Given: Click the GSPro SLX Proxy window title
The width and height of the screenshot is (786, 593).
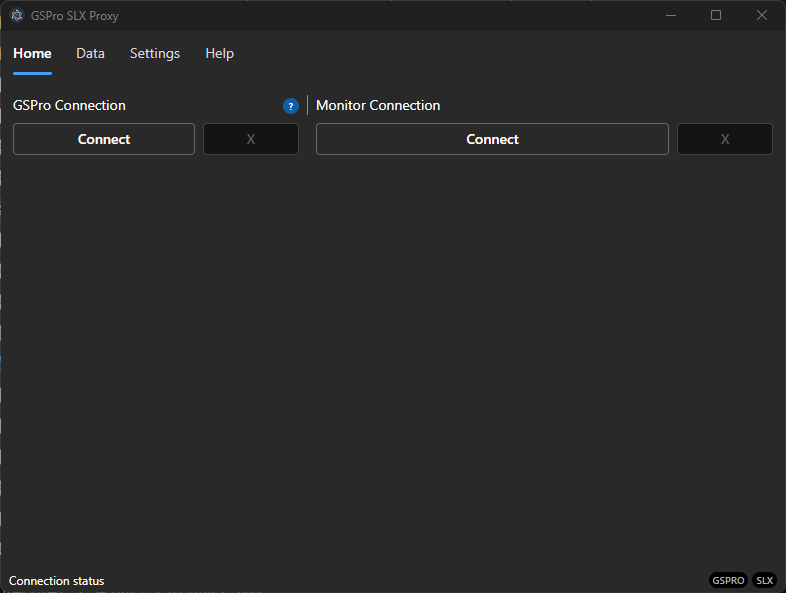Looking at the screenshot, I should pos(75,16).
